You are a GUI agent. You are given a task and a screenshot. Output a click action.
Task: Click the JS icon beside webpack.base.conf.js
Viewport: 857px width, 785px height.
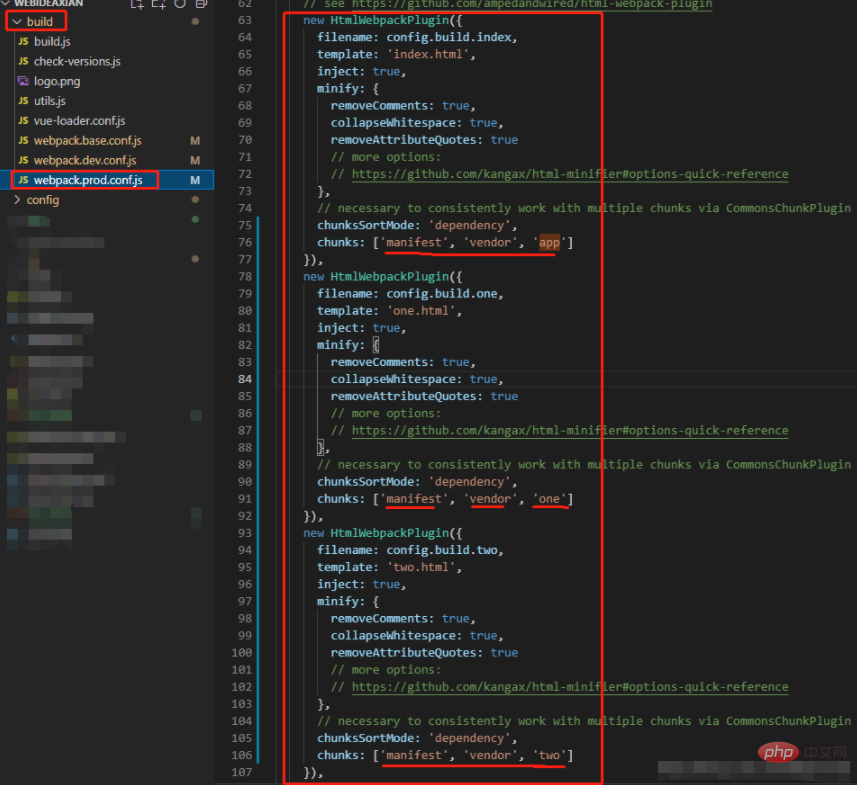[x=24, y=140]
